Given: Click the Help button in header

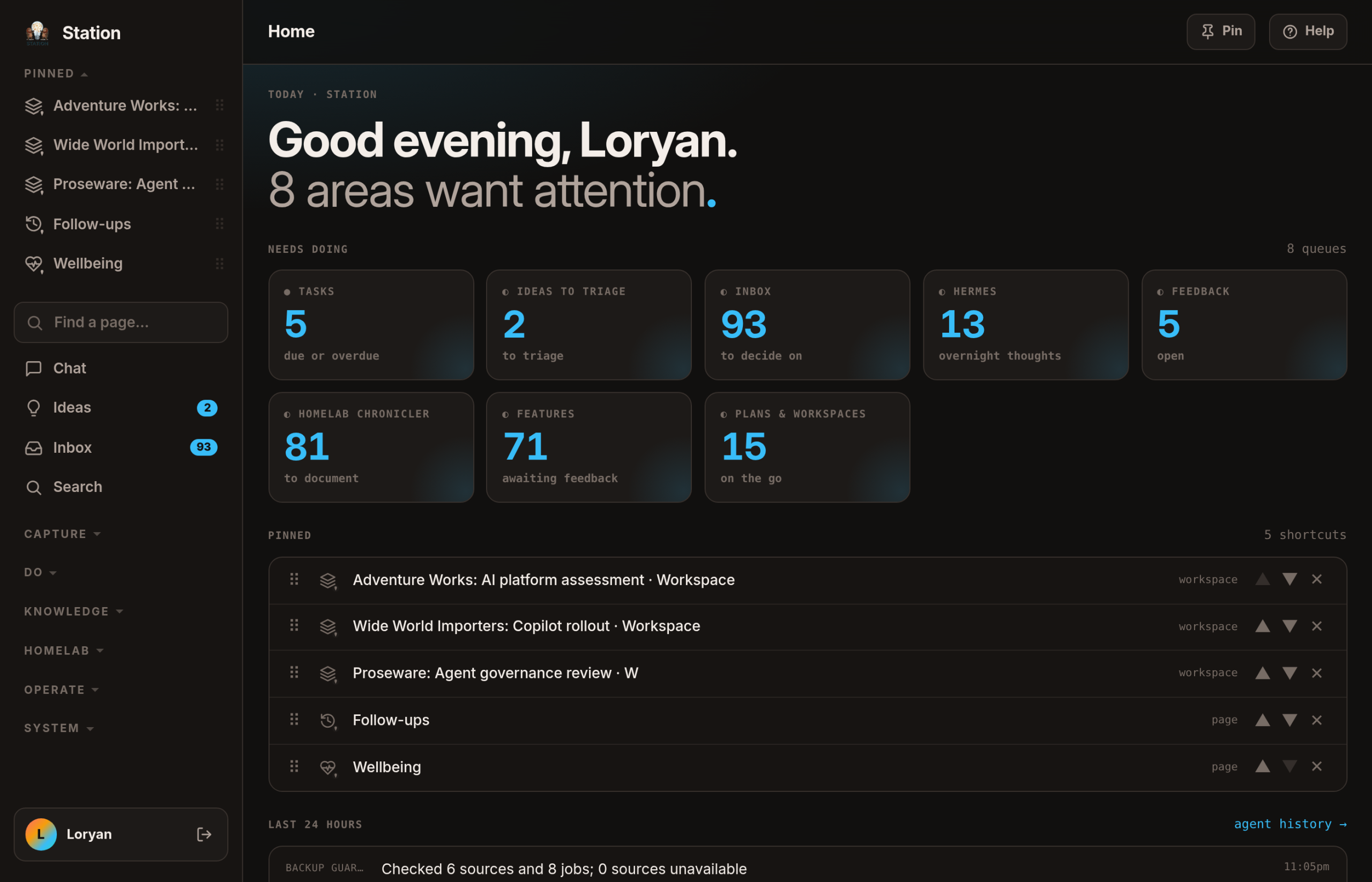Looking at the screenshot, I should 1308,32.
